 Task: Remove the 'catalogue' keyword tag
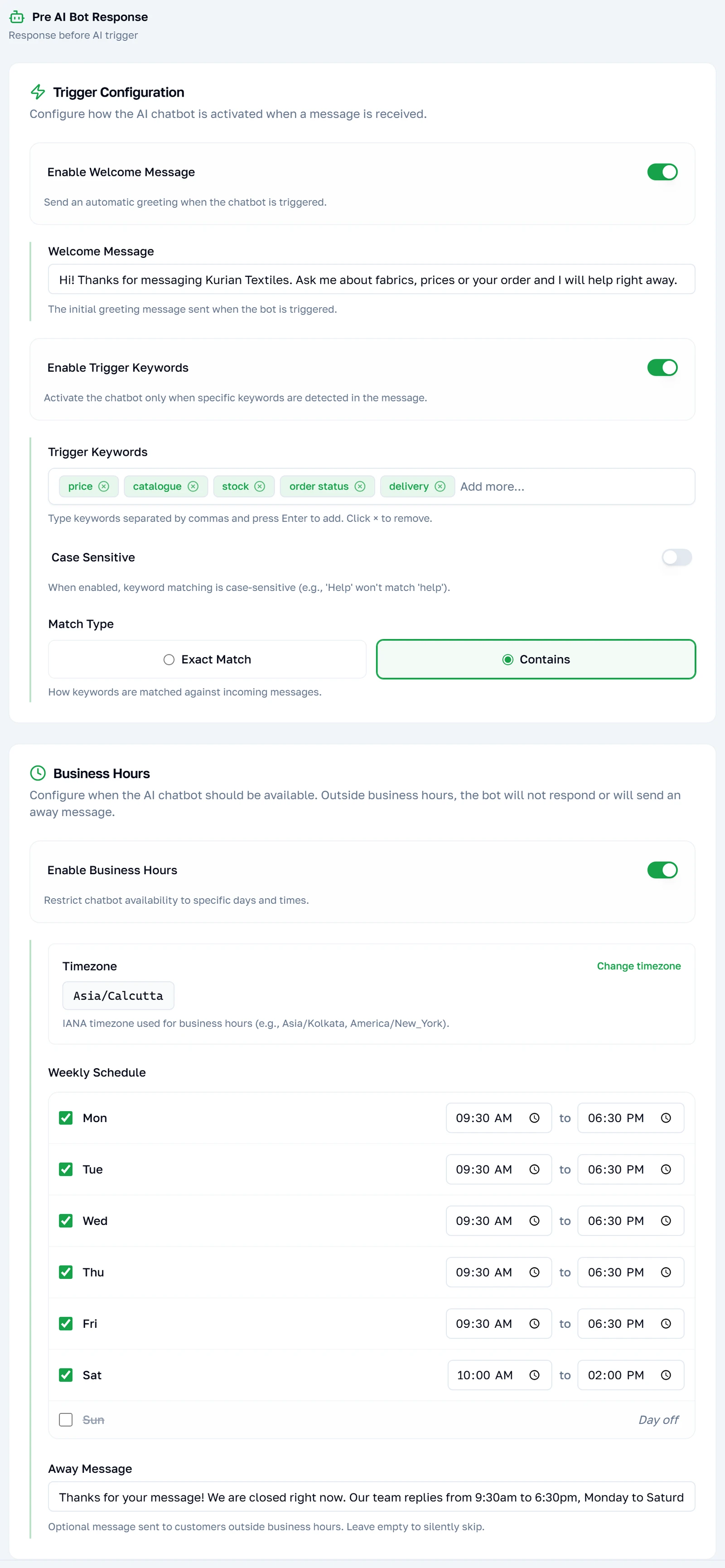(x=193, y=486)
